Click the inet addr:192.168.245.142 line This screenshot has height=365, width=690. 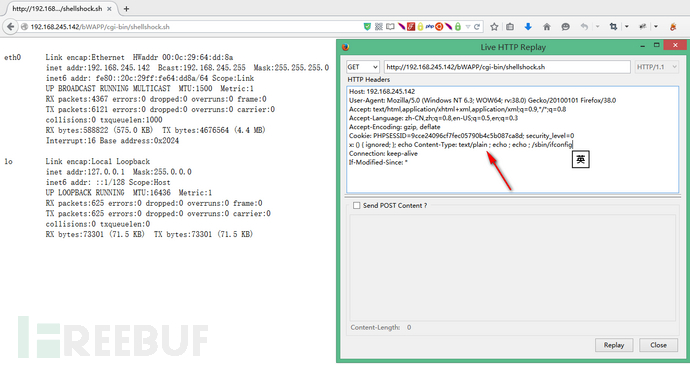pos(187,68)
